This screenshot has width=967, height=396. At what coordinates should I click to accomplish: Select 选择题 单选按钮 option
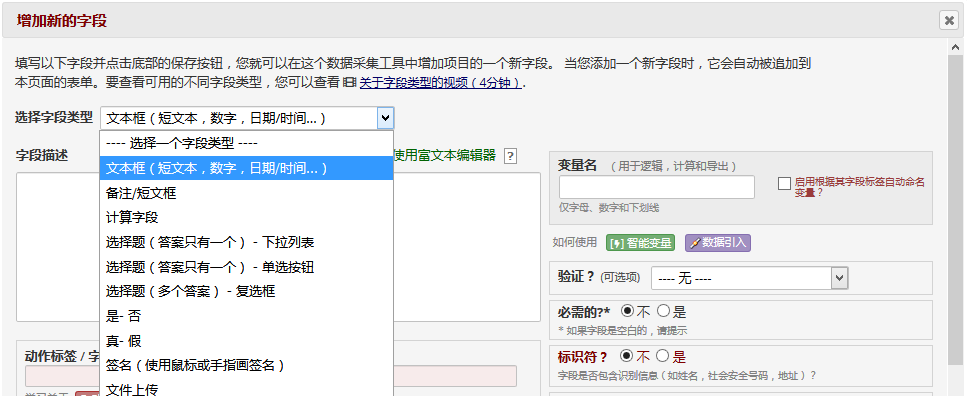click(246, 266)
